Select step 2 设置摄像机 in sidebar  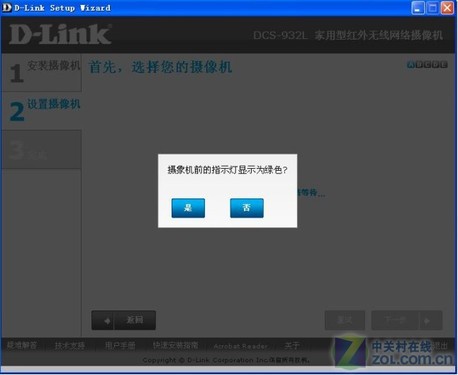click(x=42, y=111)
